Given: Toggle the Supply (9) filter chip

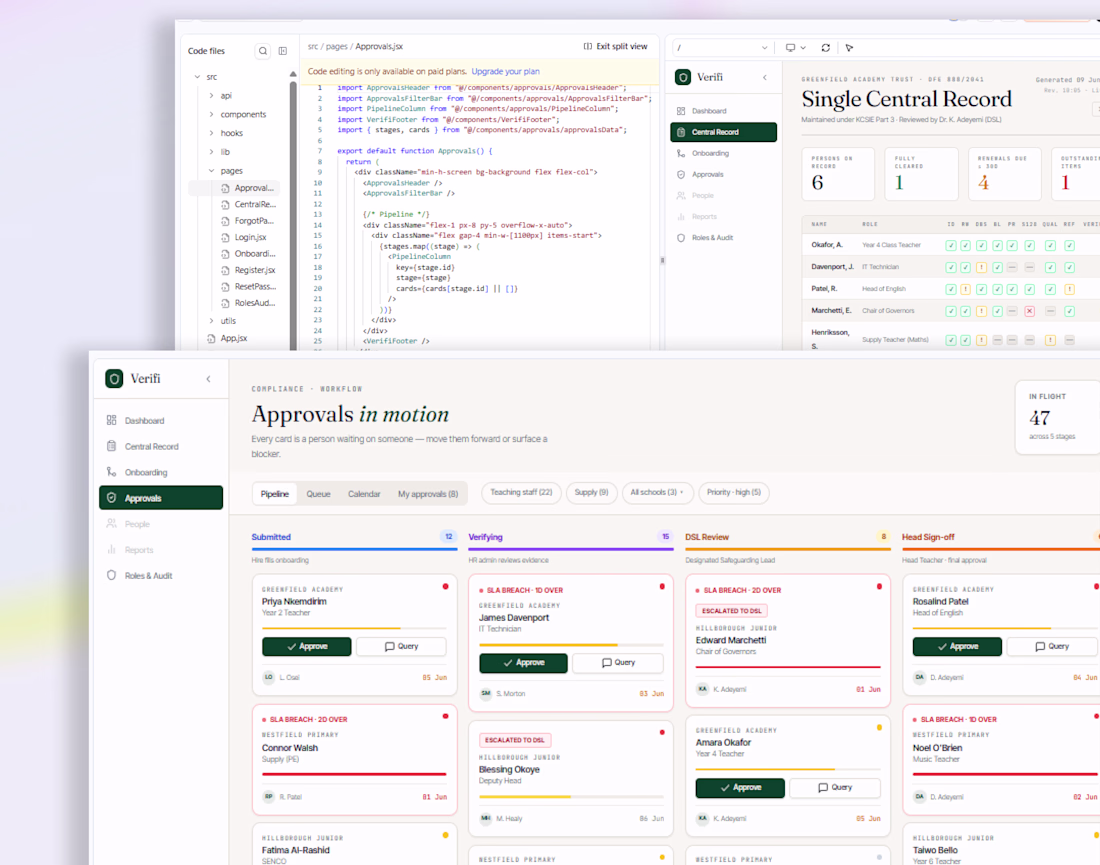Looking at the screenshot, I should pos(591,492).
